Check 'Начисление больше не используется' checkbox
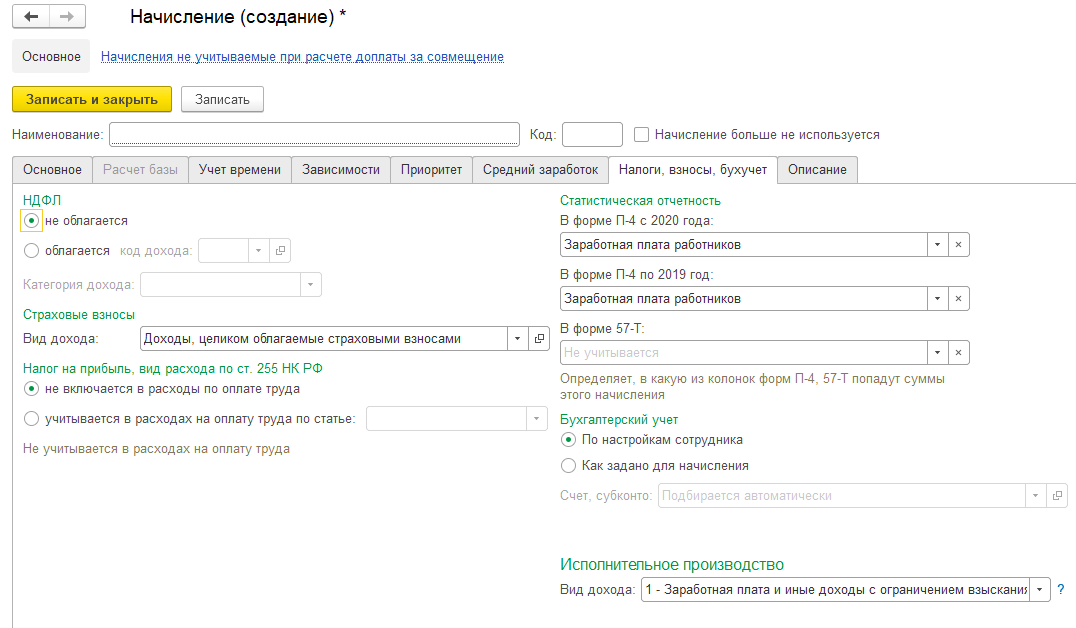Image resolution: width=1076 pixels, height=628 pixels. point(642,134)
